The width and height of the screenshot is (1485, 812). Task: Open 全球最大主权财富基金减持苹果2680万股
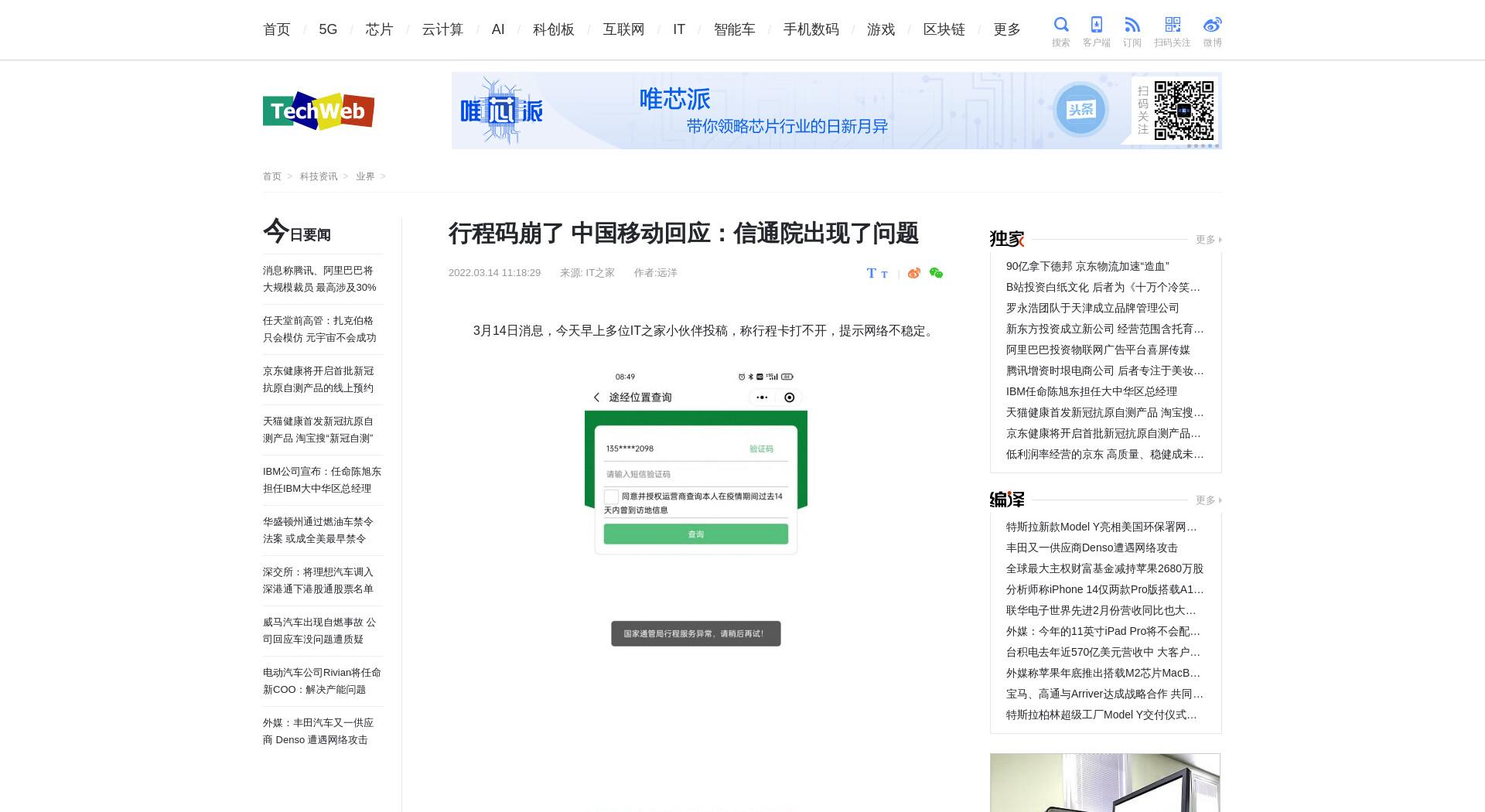coord(1104,568)
